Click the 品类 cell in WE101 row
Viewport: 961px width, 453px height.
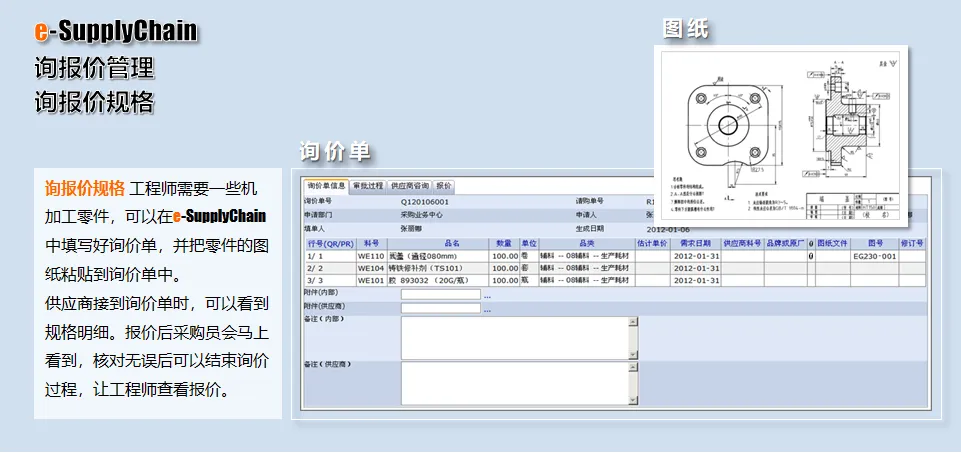(587, 281)
